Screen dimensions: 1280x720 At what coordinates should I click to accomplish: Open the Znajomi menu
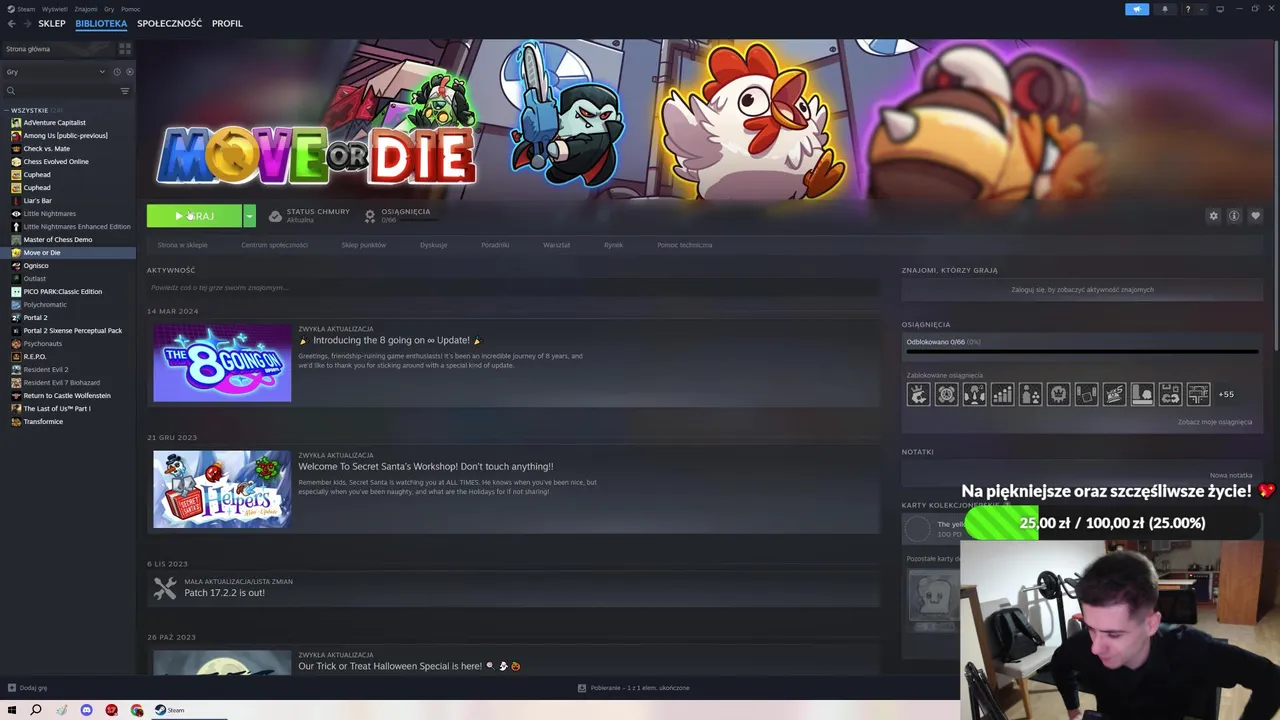(x=86, y=9)
